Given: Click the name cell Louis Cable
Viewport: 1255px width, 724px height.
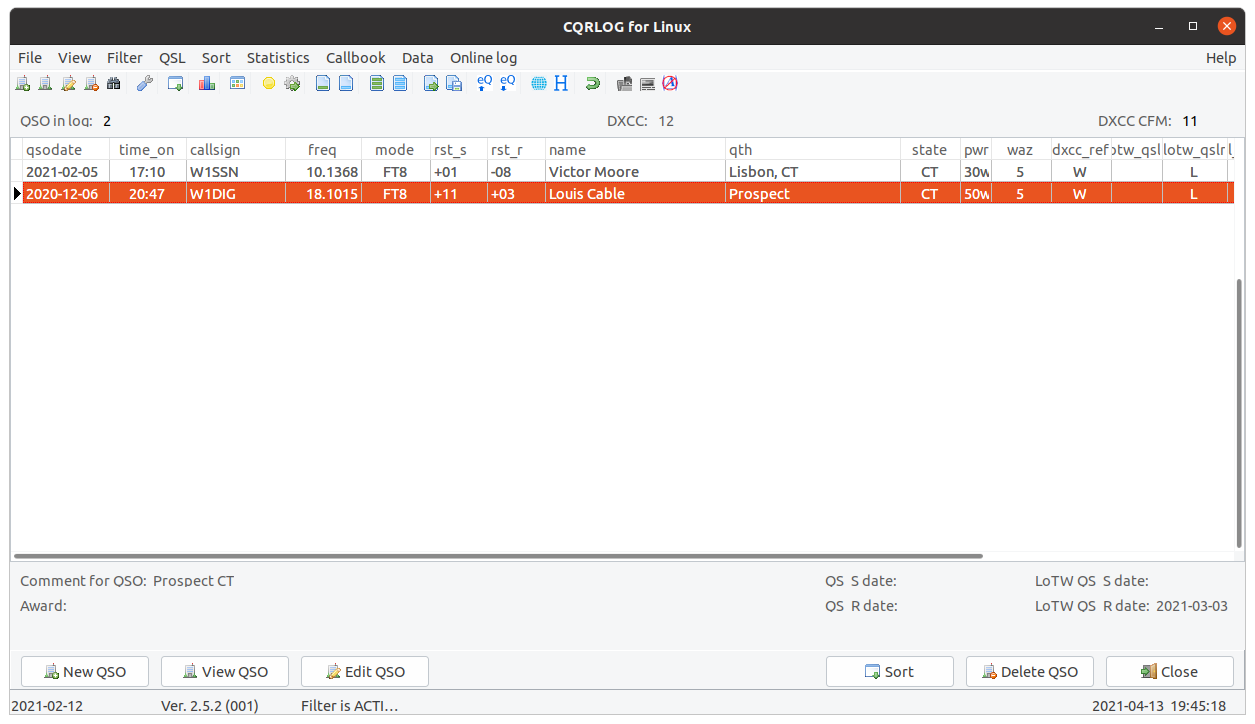Looking at the screenshot, I should coord(636,194).
